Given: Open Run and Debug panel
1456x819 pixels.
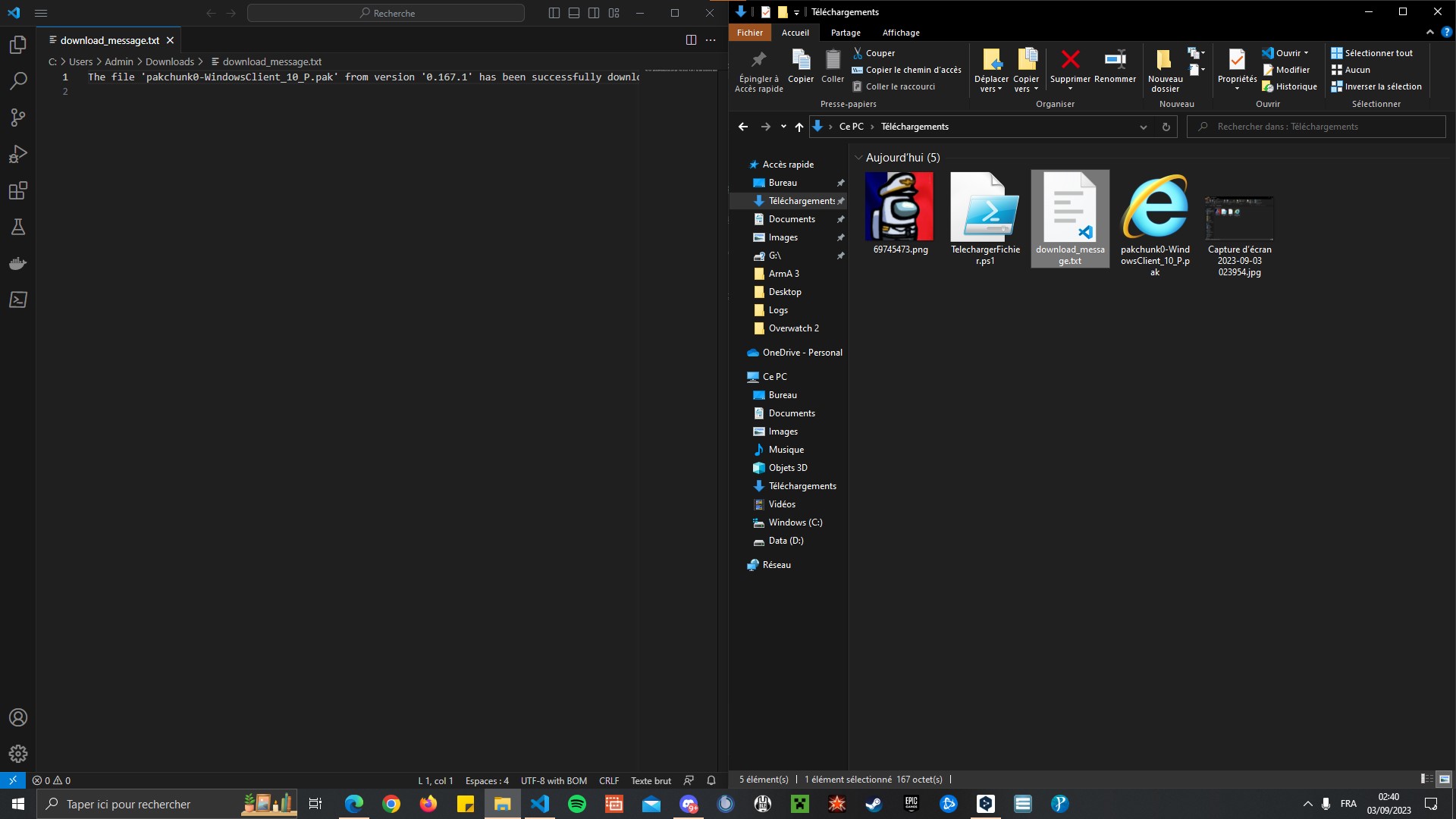Looking at the screenshot, I should 18,154.
